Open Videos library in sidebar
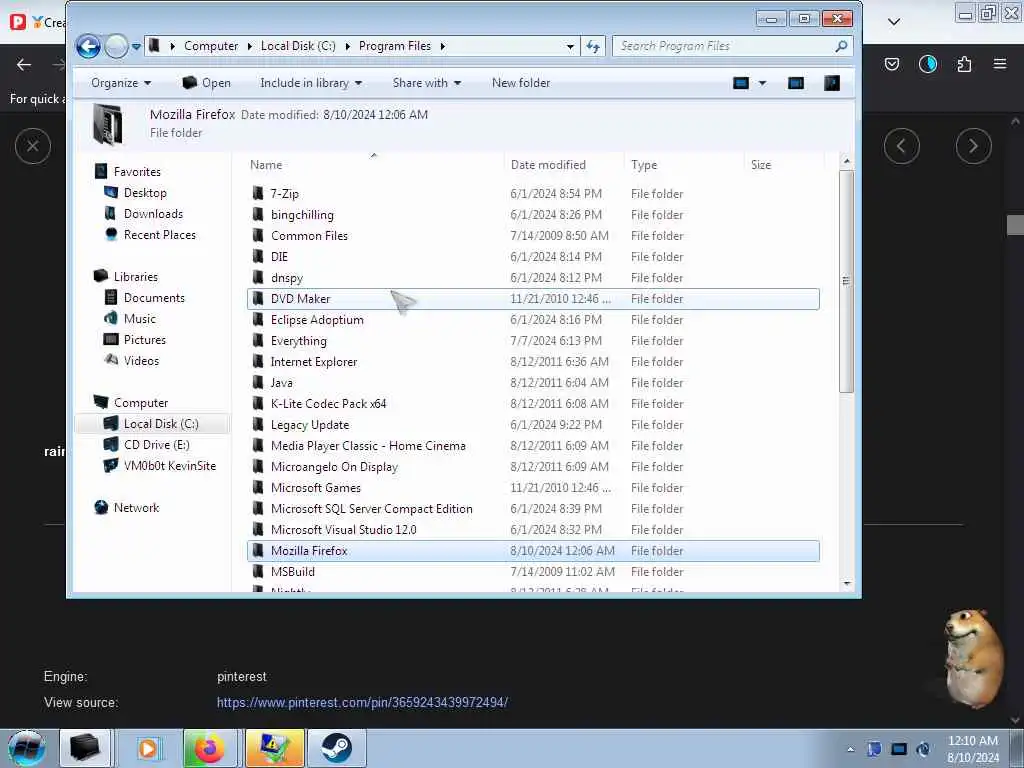The width and height of the screenshot is (1024, 768). [x=141, y=360]
